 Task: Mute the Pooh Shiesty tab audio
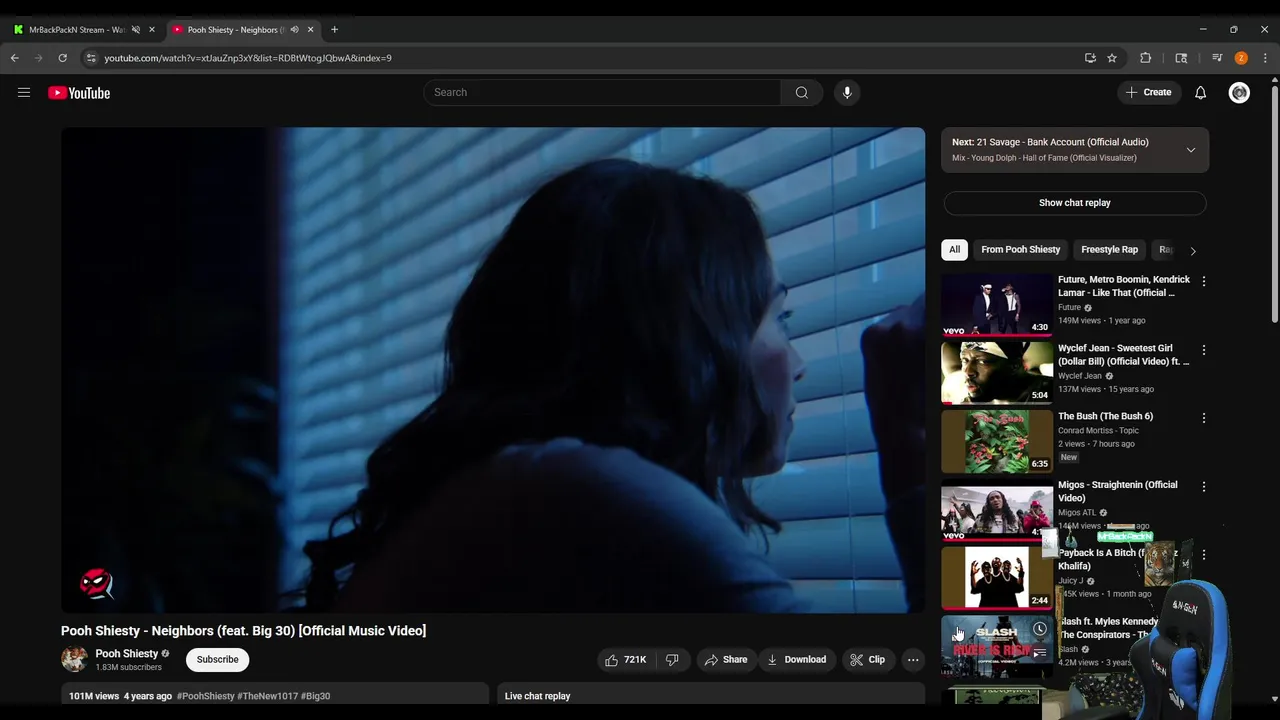(294, 30)
